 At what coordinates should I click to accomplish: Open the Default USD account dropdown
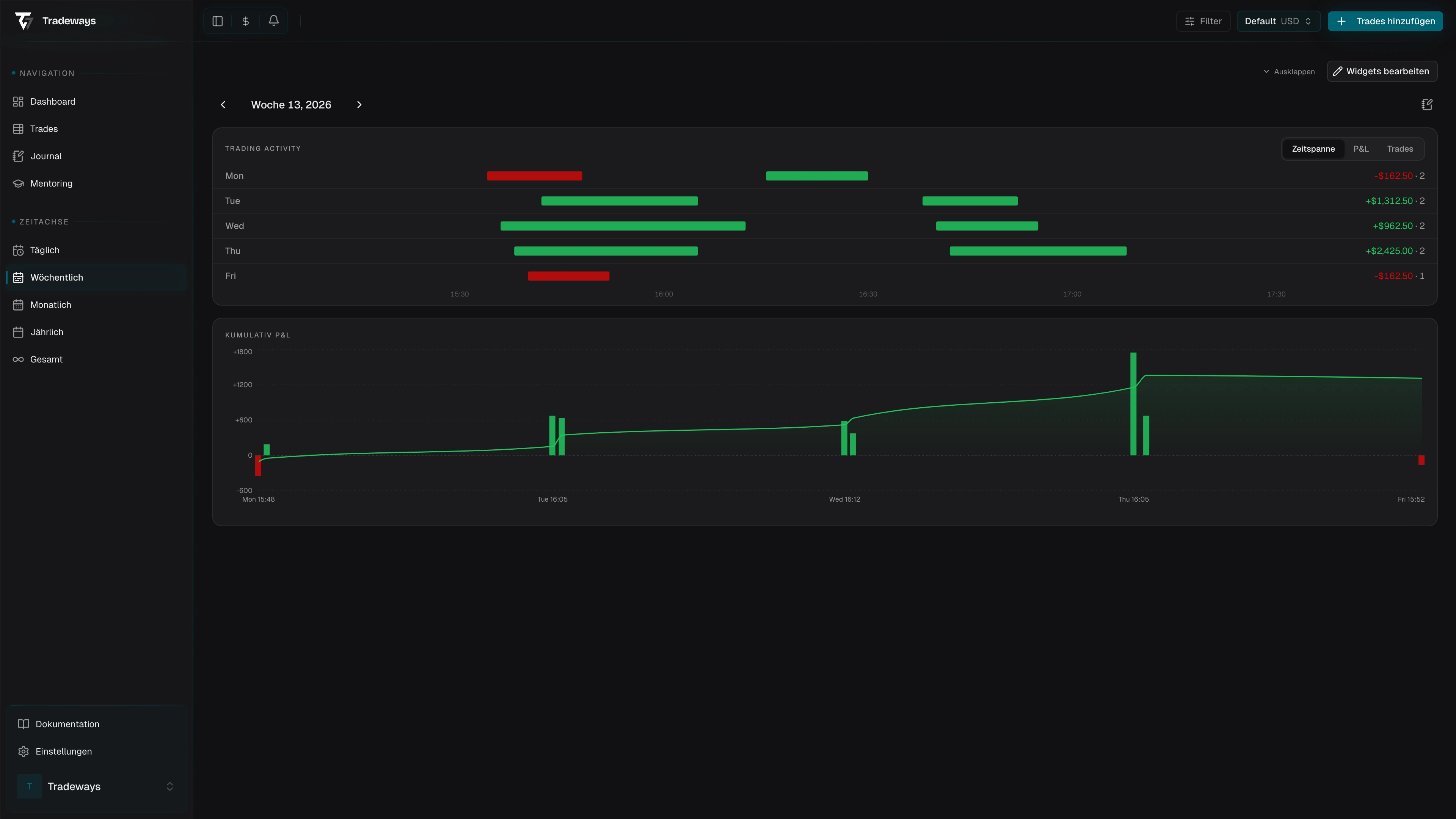1278,21
